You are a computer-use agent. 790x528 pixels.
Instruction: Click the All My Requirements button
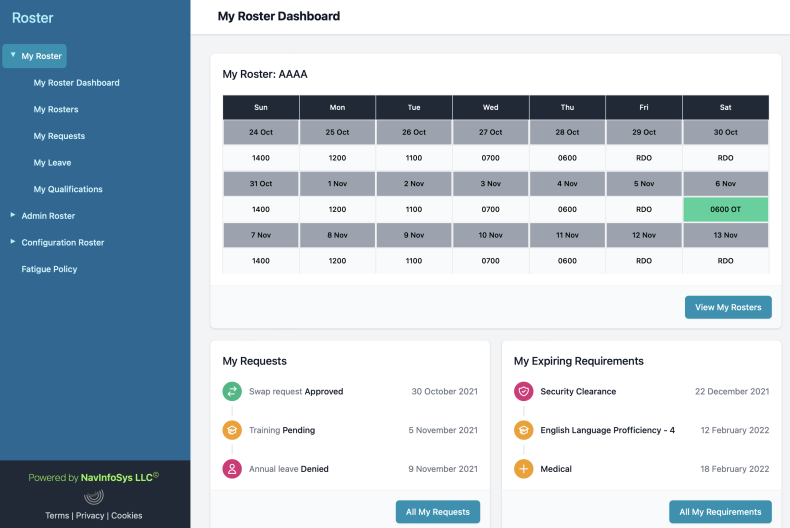click(x=720, y=512)
